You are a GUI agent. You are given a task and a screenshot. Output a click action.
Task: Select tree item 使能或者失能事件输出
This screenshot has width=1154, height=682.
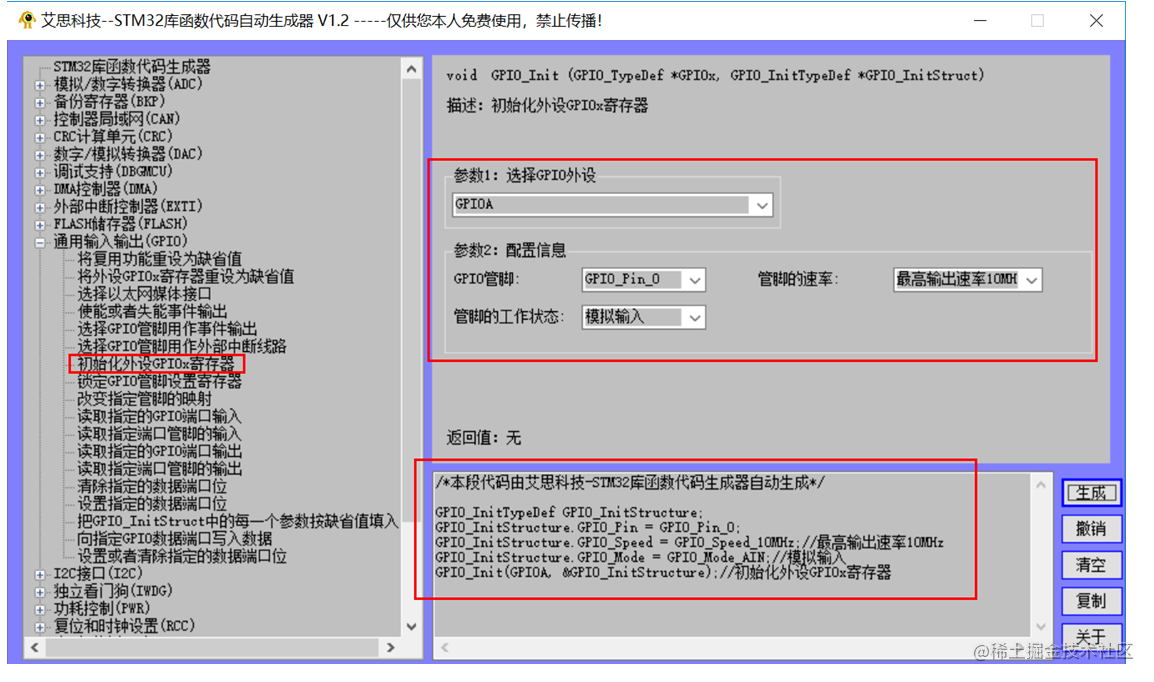tap(152, 312)
